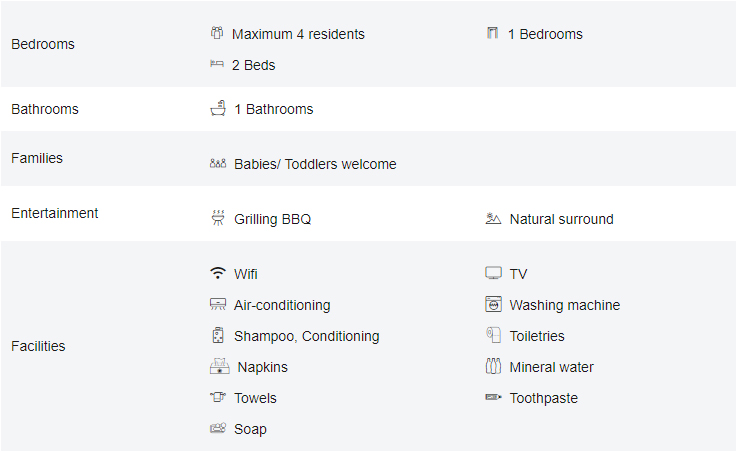
Task: Click the air-conditioning unit icon
Action: tap(218, 305)
